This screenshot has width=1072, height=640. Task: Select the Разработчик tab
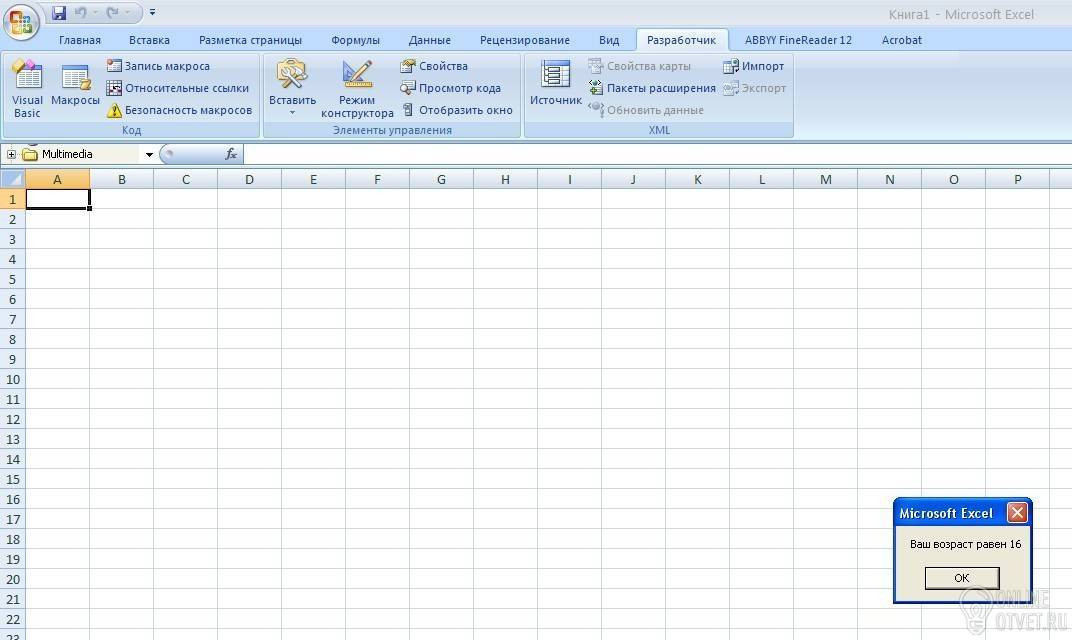pos(682,40)
